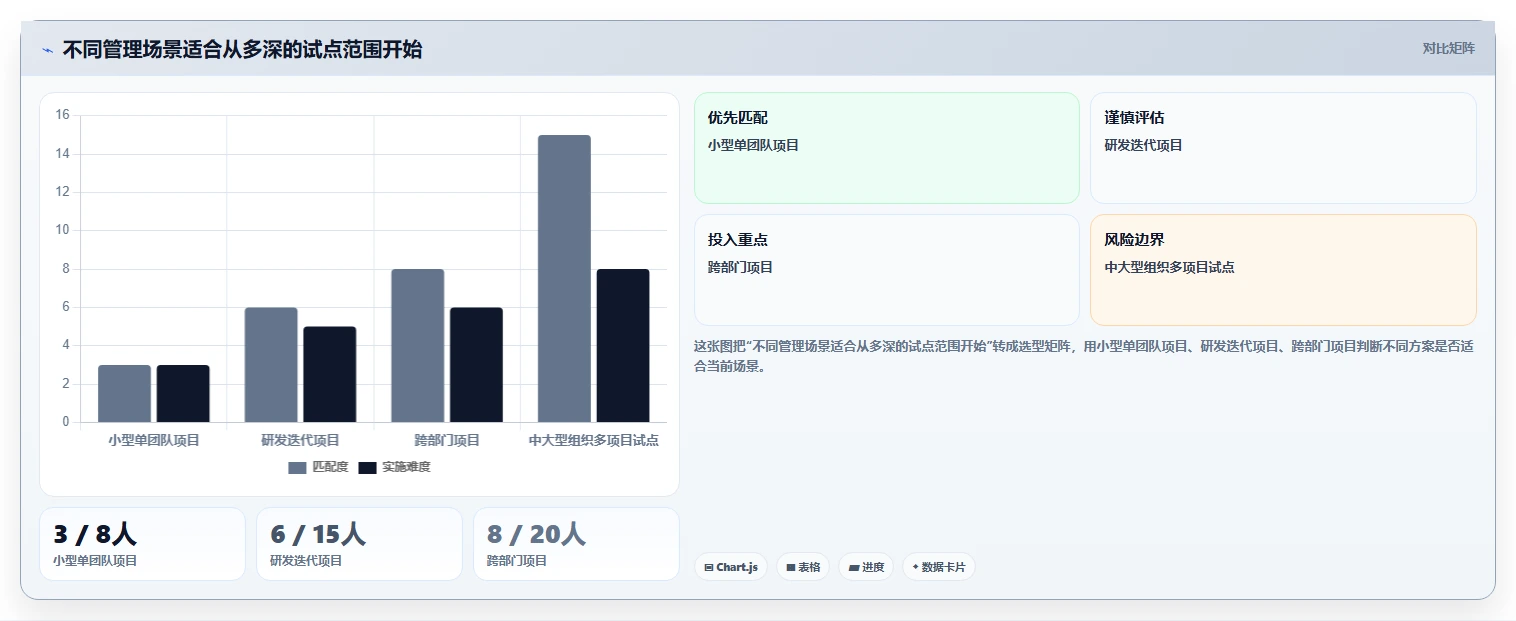Image resolution: width=1516 pixels, height=621 pixels.
Task: Click the description paragraph starting with 这张图把
Action: (1083, 356)
